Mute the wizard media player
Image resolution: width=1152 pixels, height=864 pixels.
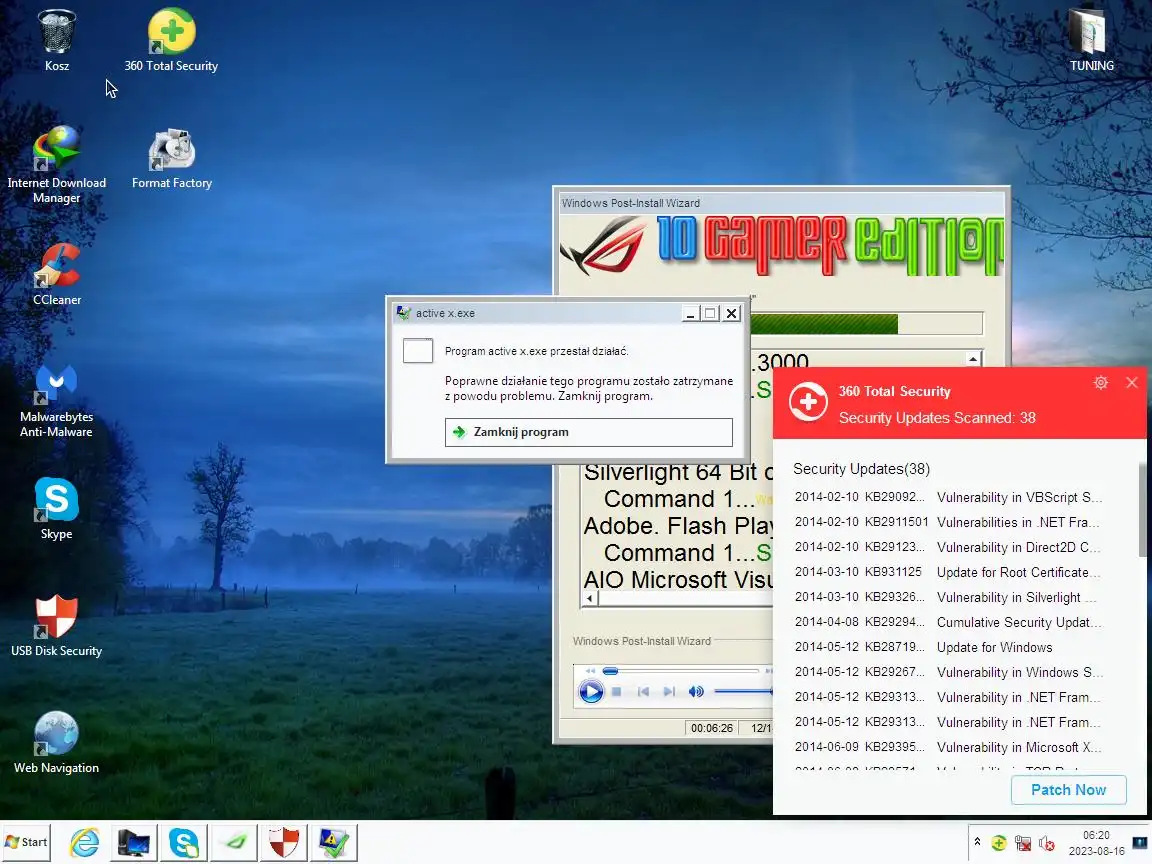[696, 691]
